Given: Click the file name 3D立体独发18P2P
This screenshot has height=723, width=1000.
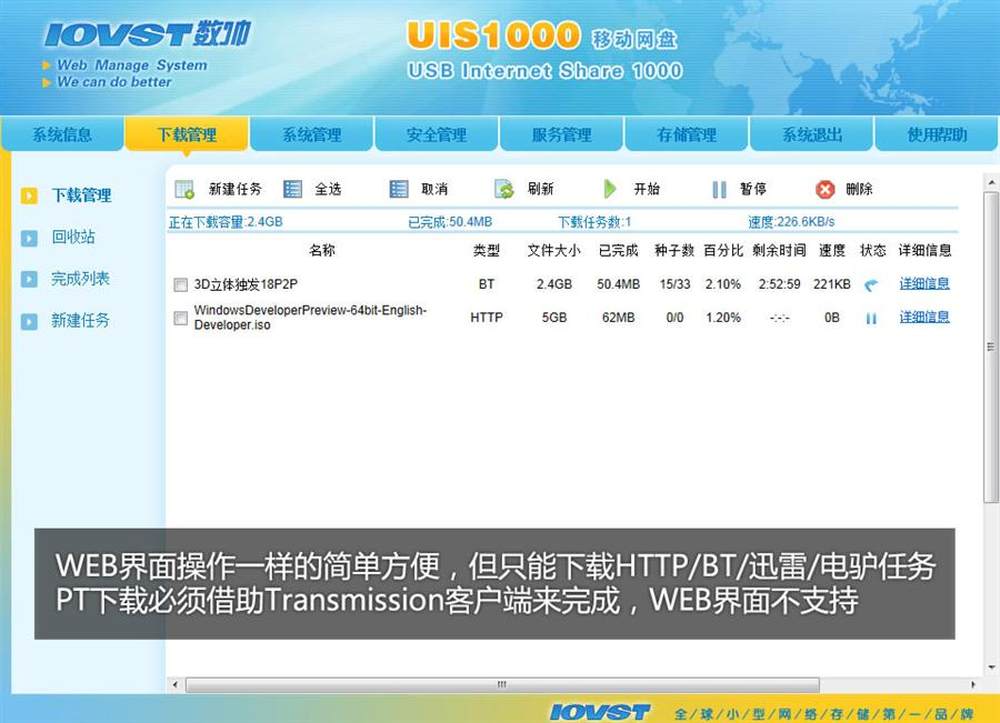Looking at the screenshot, I should tap(246, 284).
